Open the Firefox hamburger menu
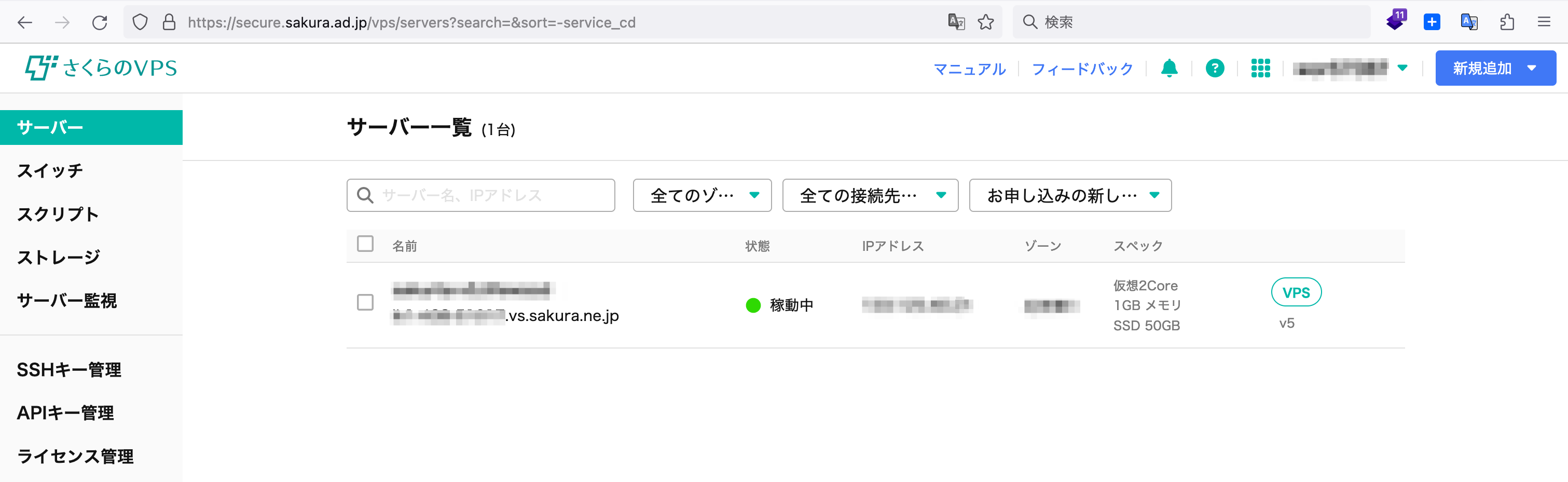This screenshot has width=1568, height=482. (x=1544, y=22)
